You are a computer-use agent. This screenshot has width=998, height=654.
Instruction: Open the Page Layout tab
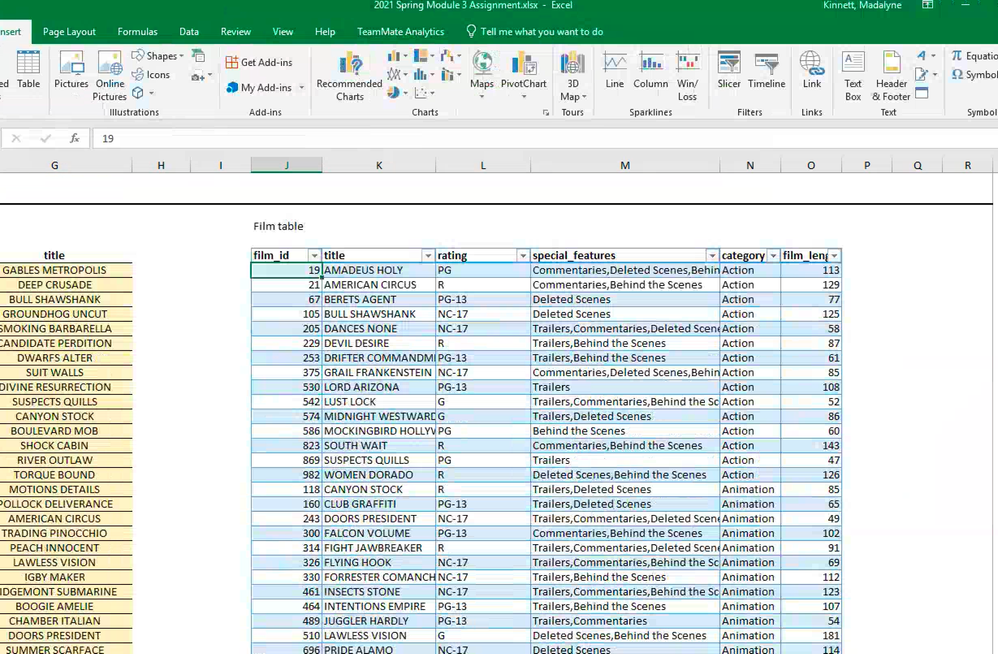coord(68,32)
